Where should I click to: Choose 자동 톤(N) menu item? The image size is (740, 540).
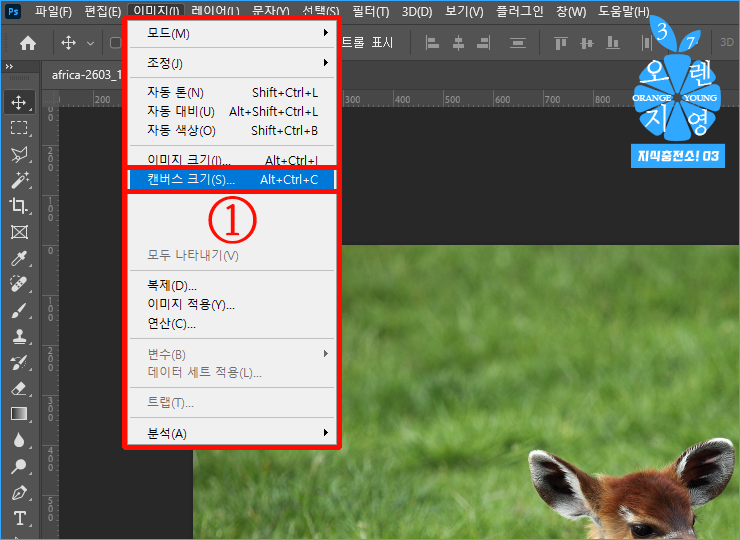(x=232, y=92)
